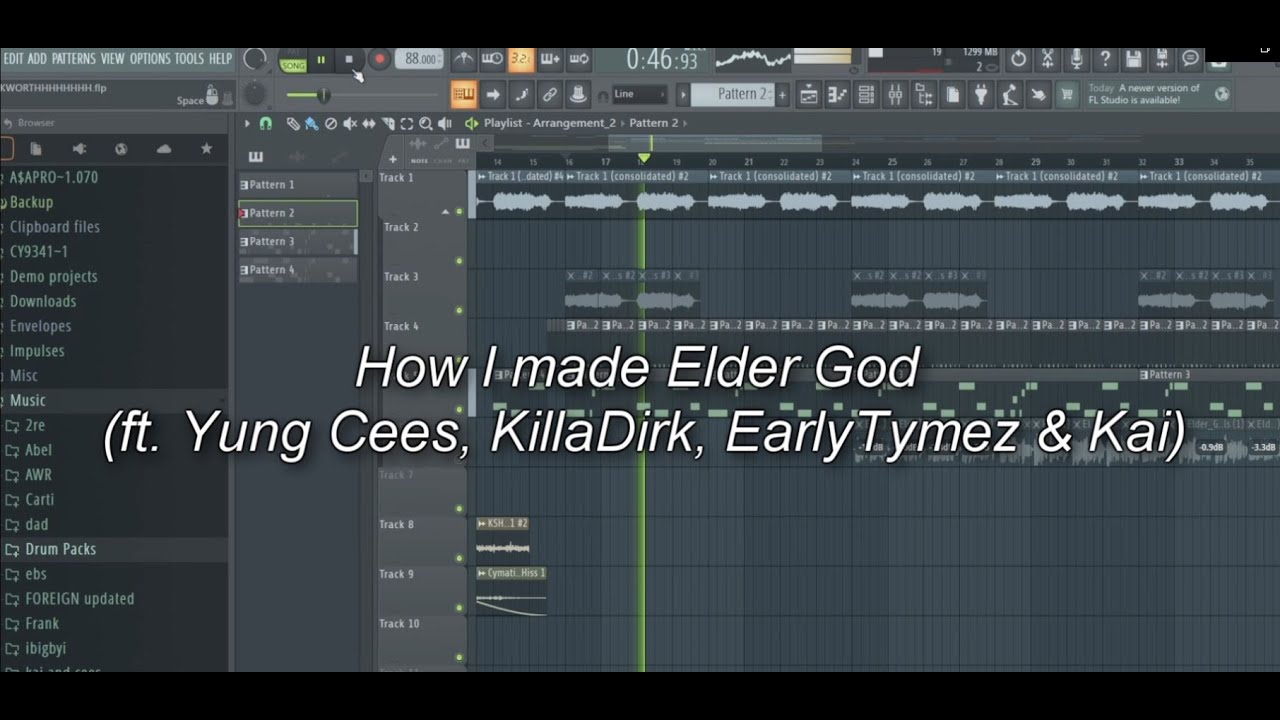Screen dimensions: 1280x720
Task: Add a new pattern with plus button
Action: pos(782,94)
